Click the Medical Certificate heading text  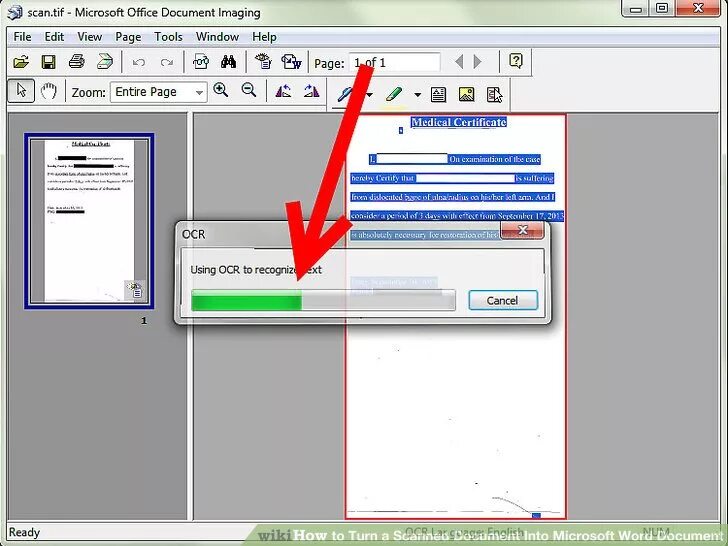pyautogui.click(x=459, y=122)
